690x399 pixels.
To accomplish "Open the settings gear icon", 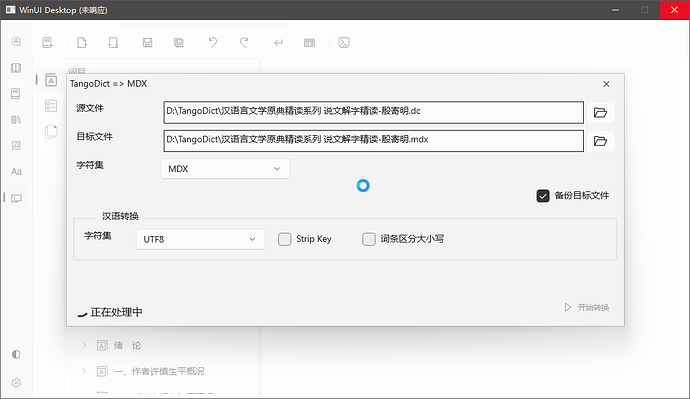I will point(16,383).
